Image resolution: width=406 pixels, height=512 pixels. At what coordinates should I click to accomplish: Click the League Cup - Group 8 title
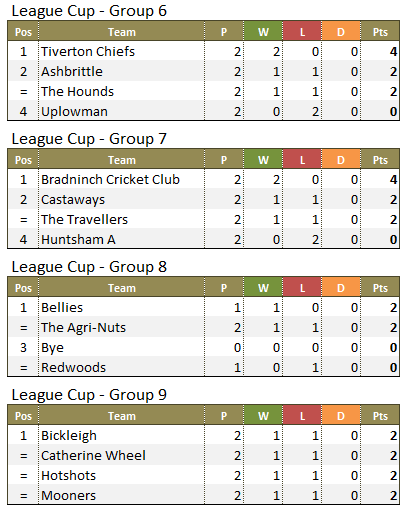click(x=89, y=267)
